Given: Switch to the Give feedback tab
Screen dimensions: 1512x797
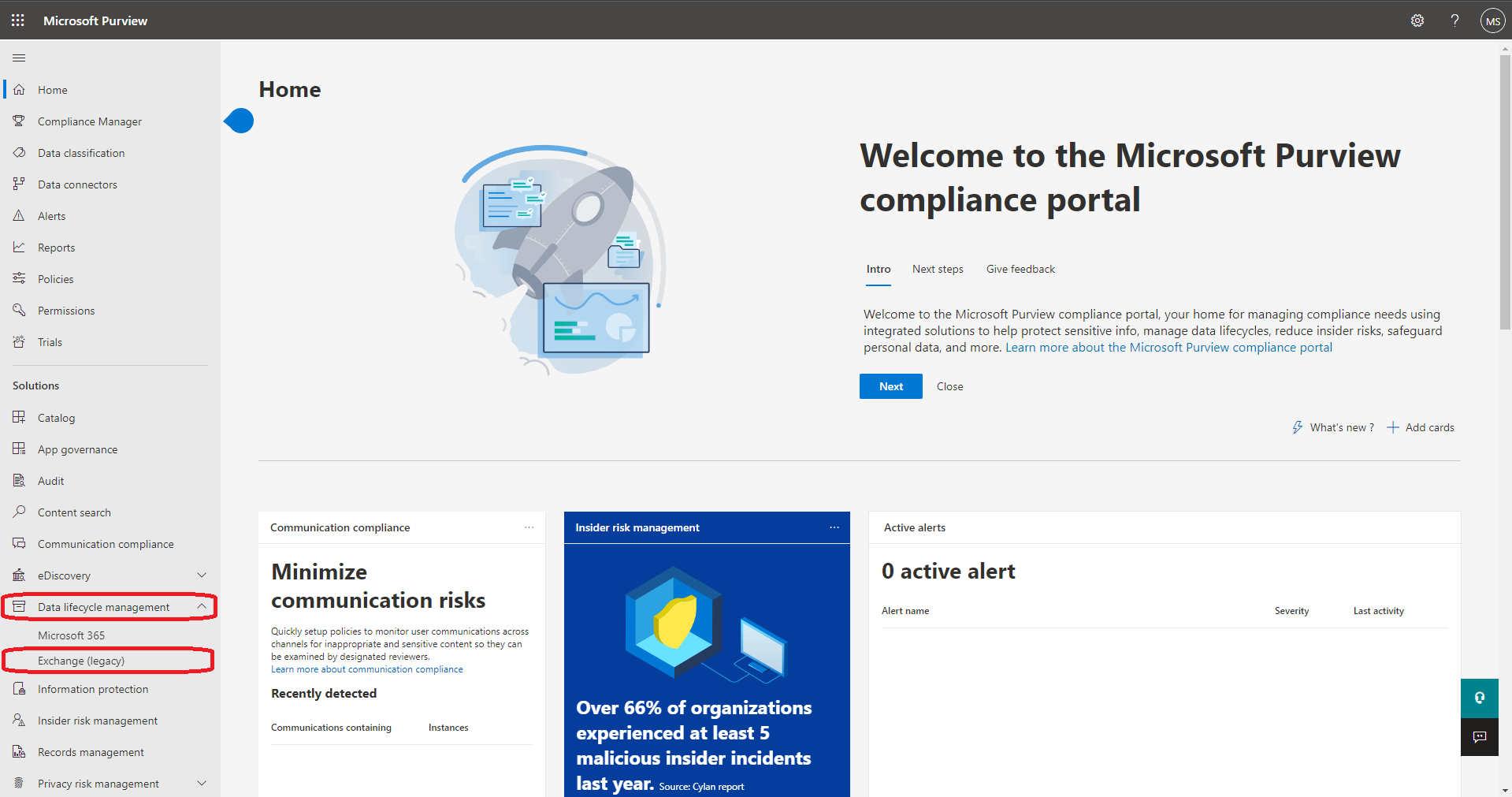Looking at the screenshot, I should [x=1020, y=270].
